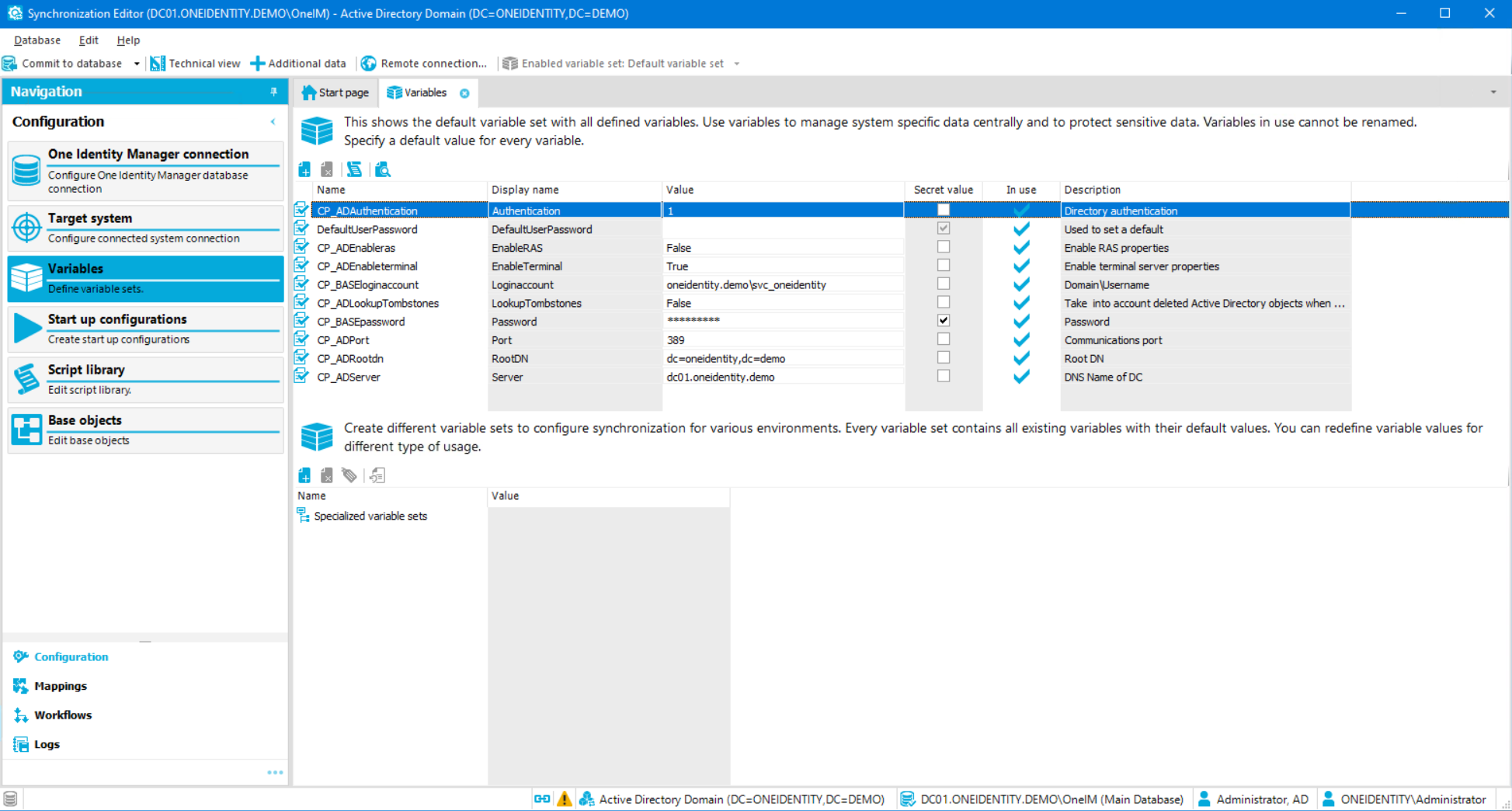Open the Database menu

[x=37, y=40]
